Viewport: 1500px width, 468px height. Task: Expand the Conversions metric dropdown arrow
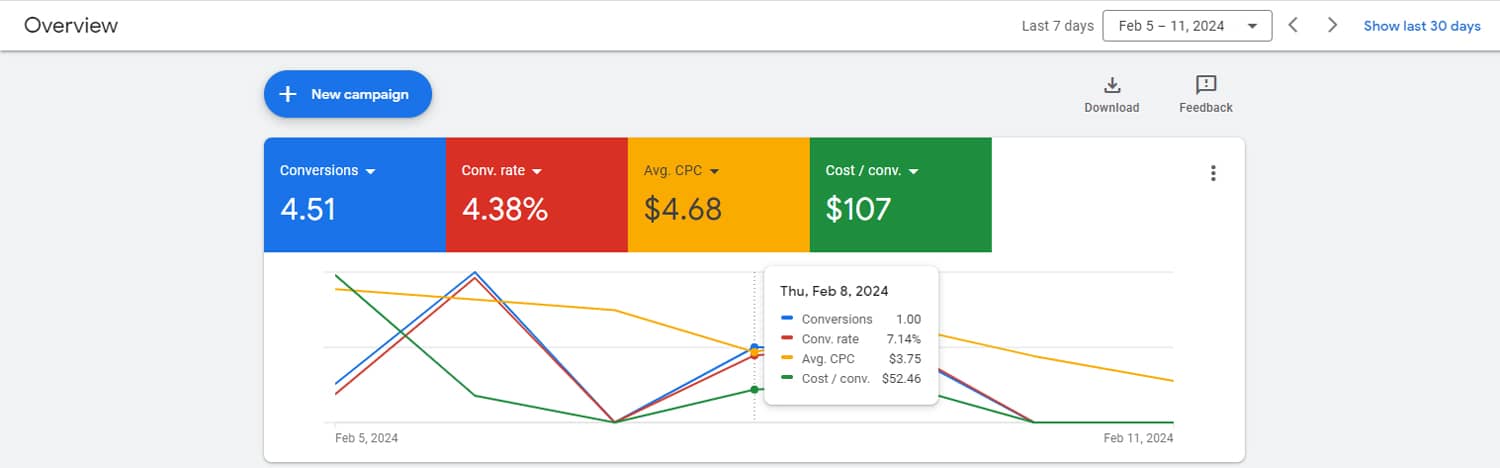click(371, 171)
